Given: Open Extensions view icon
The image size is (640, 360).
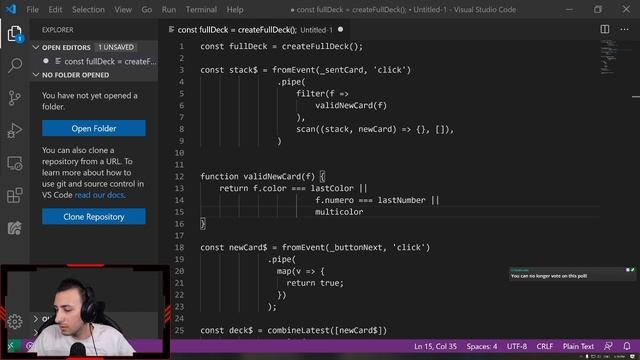Looking at the screenshot, I should coord(15,195).
